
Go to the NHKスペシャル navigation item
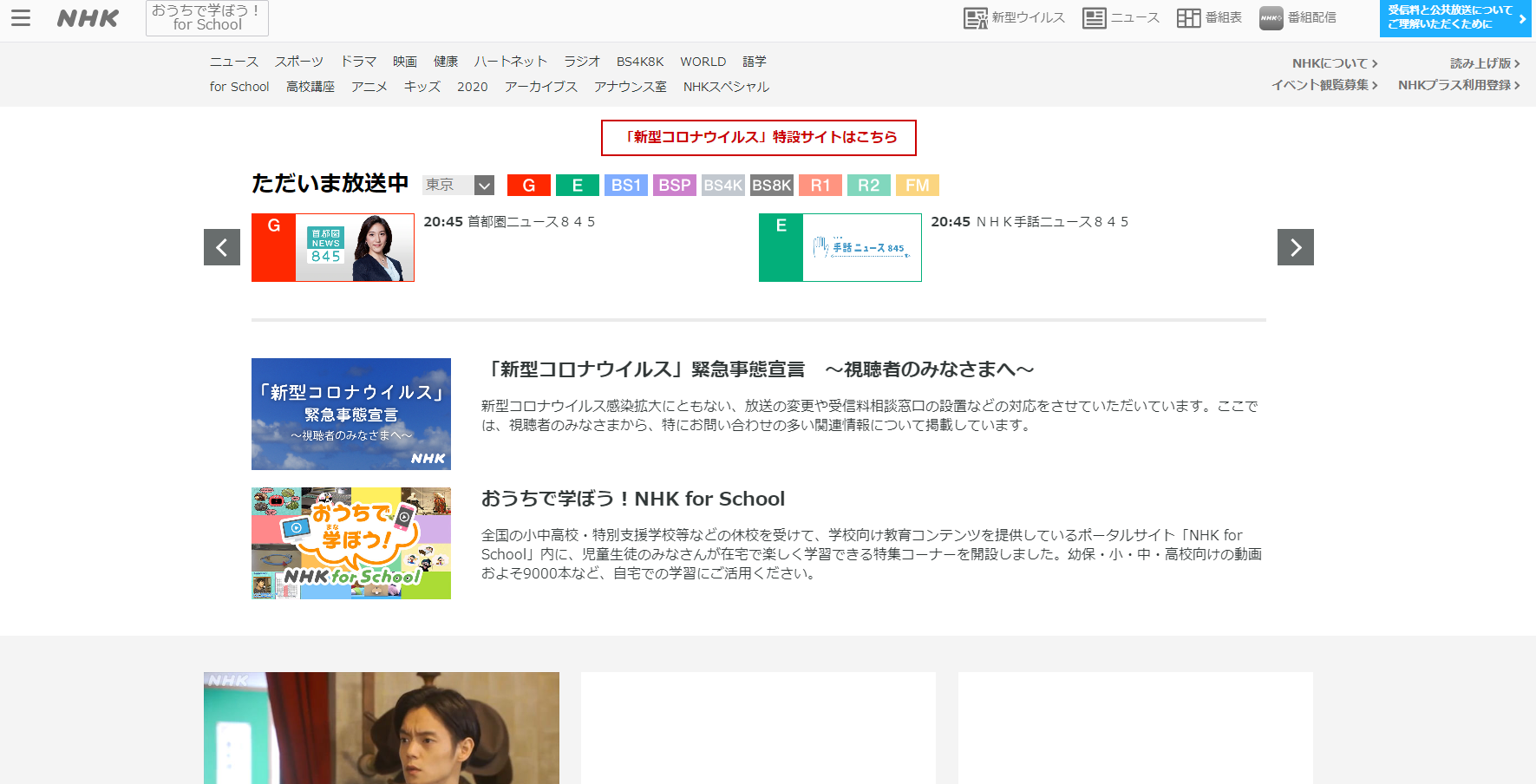pyautogui.click(x=727, y=87)
